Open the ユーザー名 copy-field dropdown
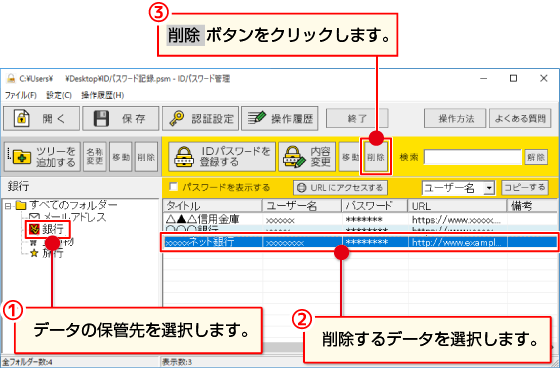The image size is (560, 368). click(x=489, y=188)
